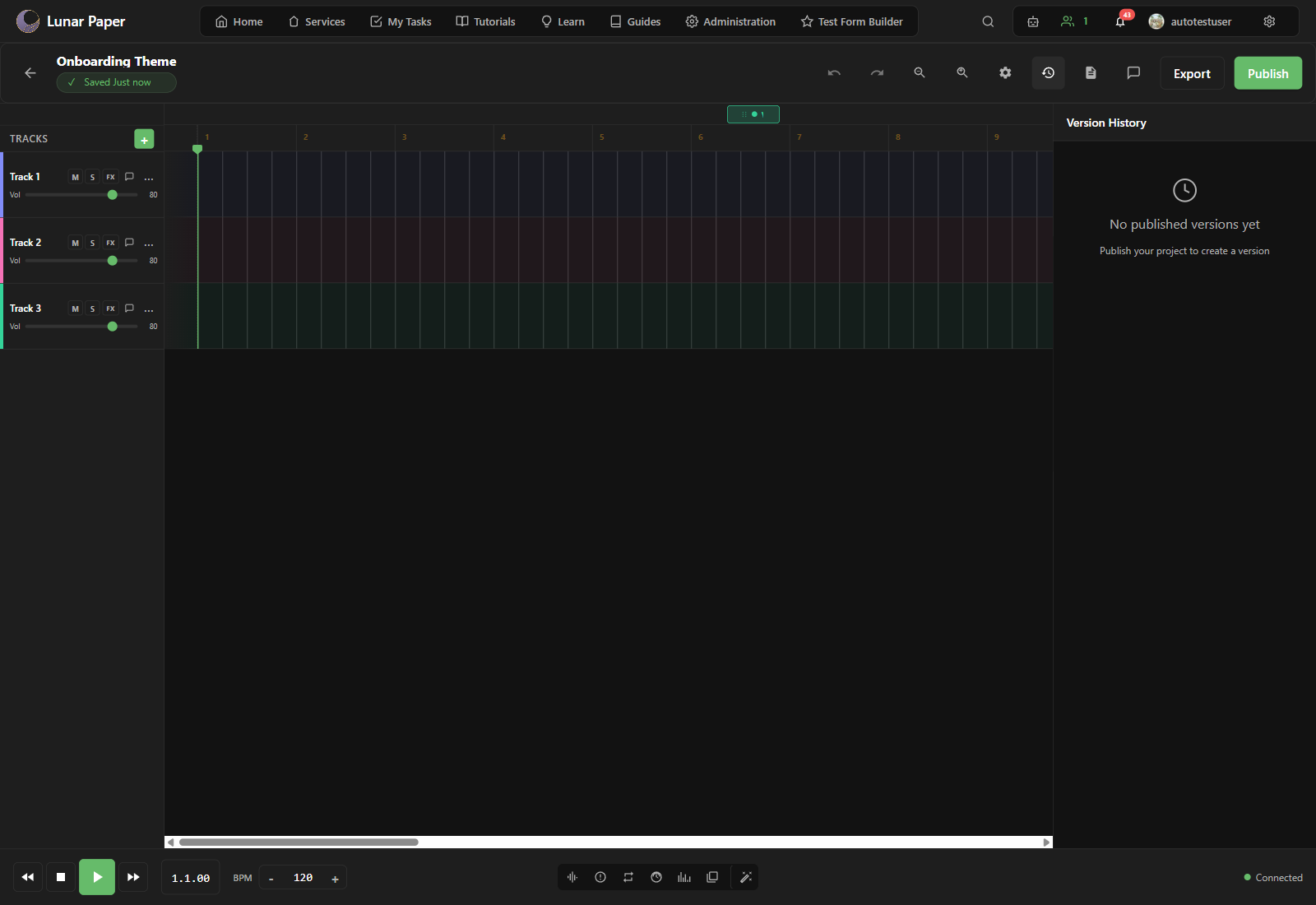Solo Track 1
The height and width of the screenshot is (905, 1316).
(92, 177)
